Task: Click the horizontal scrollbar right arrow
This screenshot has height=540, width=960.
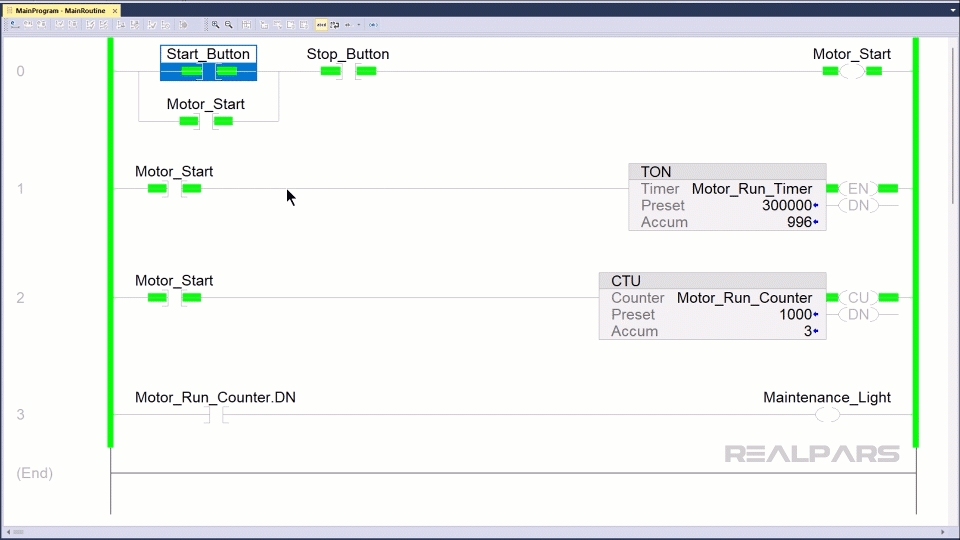Action: pos(943,532)
